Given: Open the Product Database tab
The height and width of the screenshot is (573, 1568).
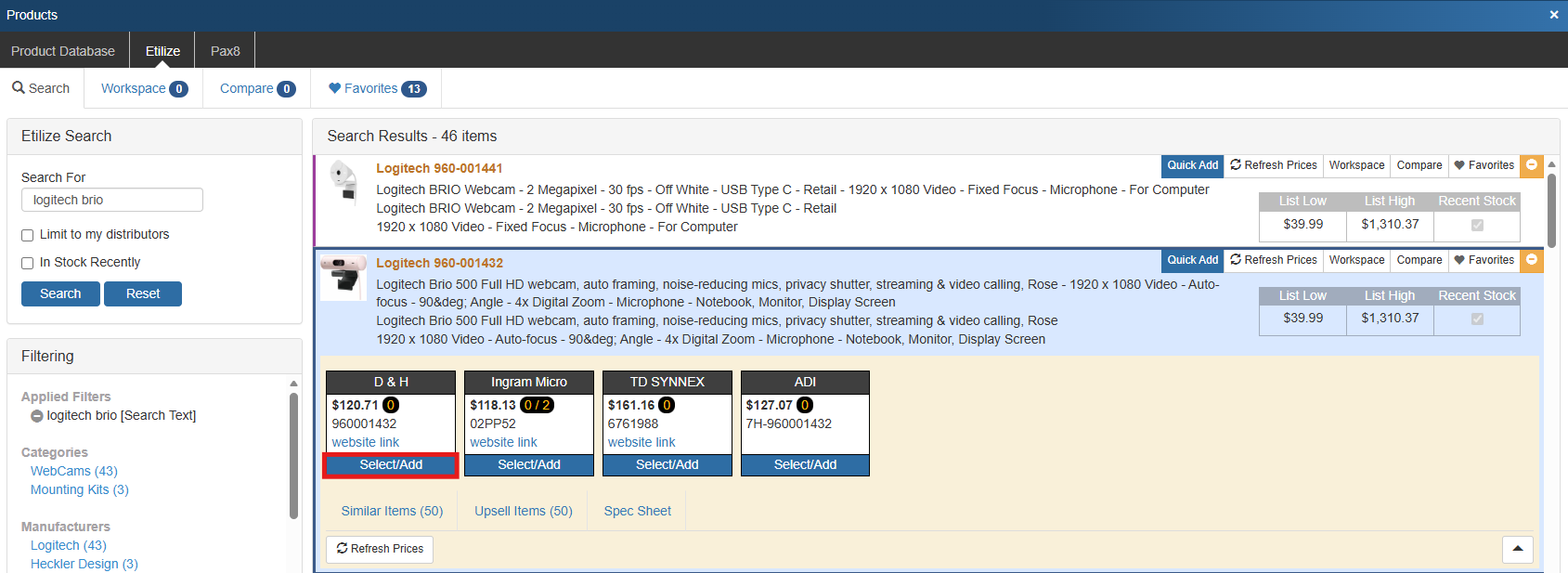Looking at the screenshot, I should [63, 51].
